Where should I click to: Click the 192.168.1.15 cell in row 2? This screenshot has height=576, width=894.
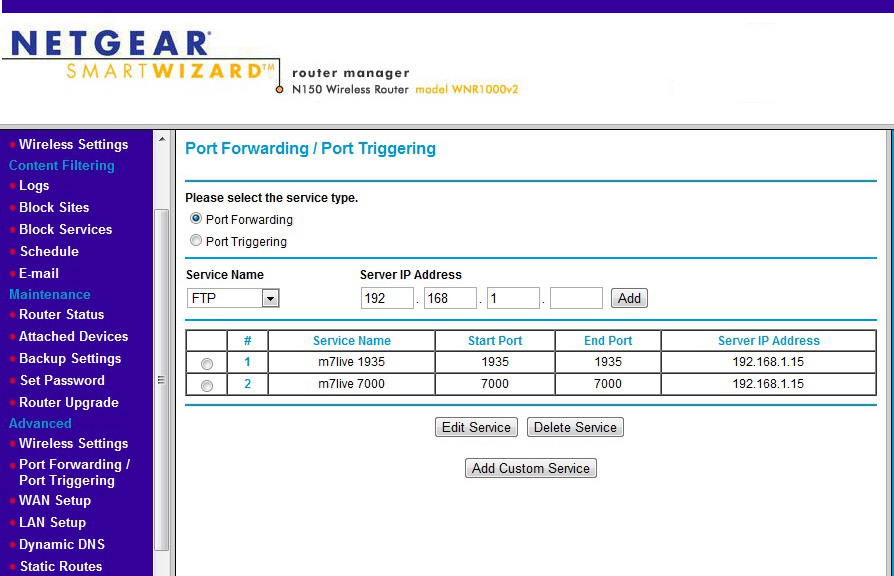(769, 384)
